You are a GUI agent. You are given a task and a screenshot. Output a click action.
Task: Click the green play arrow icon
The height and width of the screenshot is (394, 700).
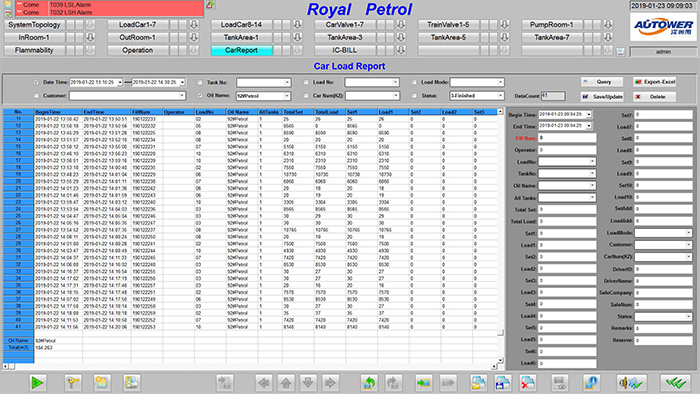[x=37, y=382]
